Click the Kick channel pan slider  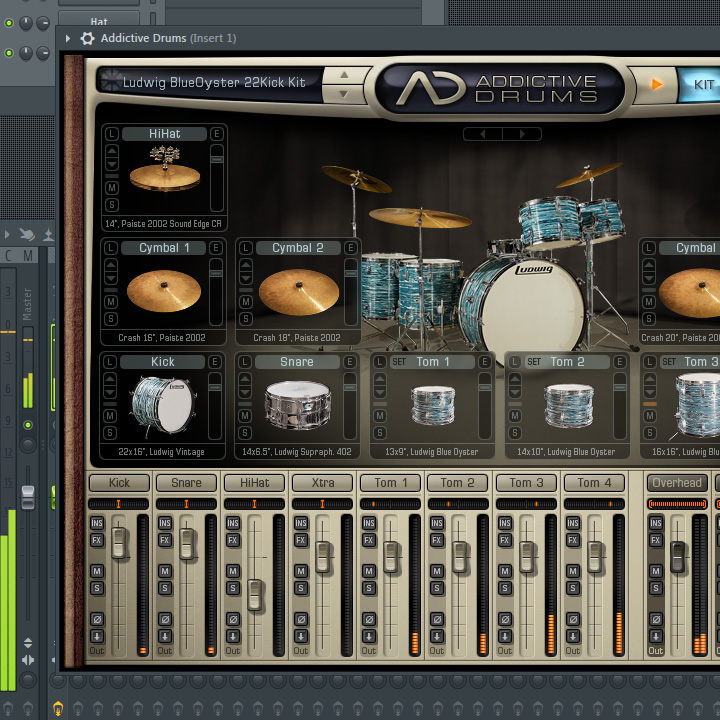click(x=118, y=504)
